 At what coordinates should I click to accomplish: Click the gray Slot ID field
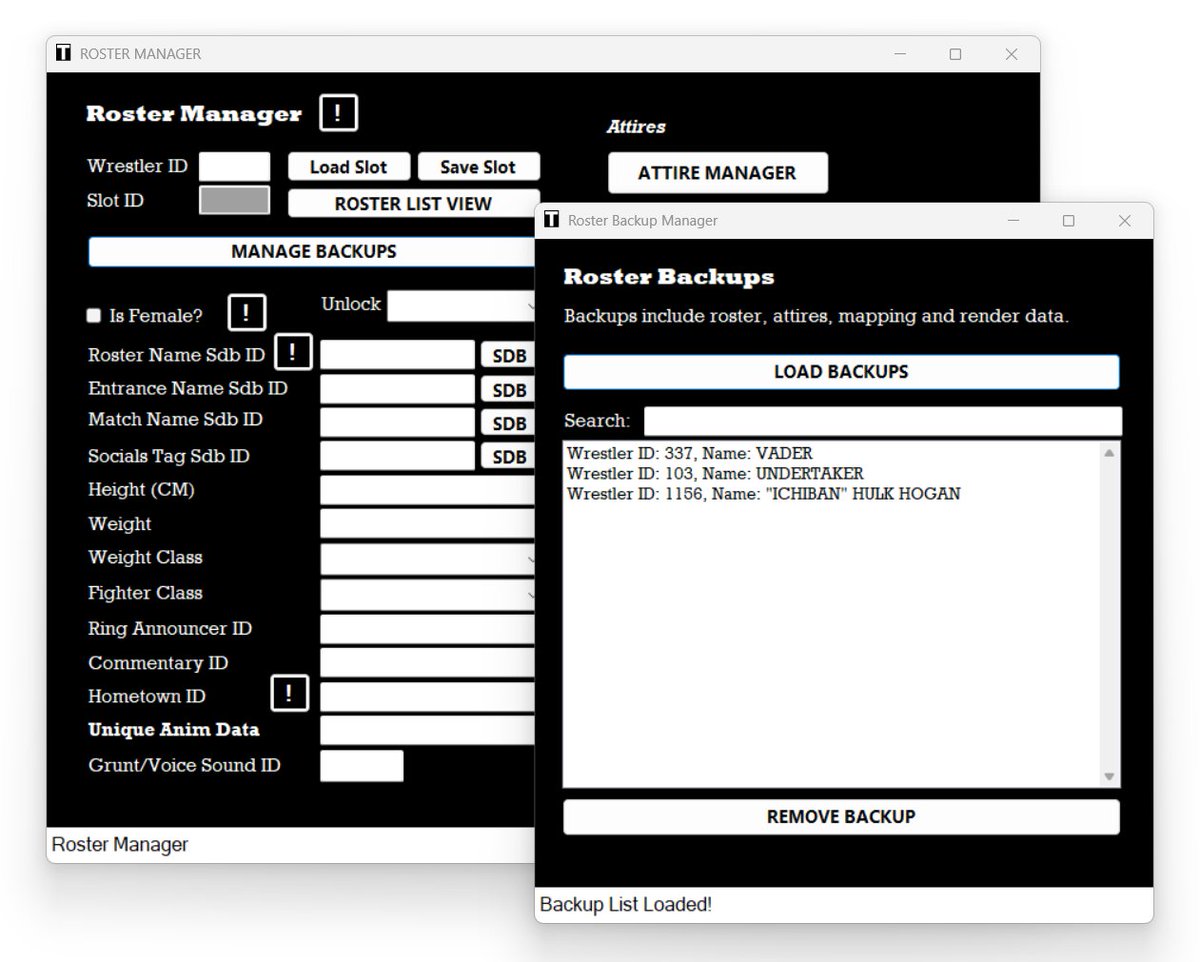pyautogui.click(x=234, y=200)
